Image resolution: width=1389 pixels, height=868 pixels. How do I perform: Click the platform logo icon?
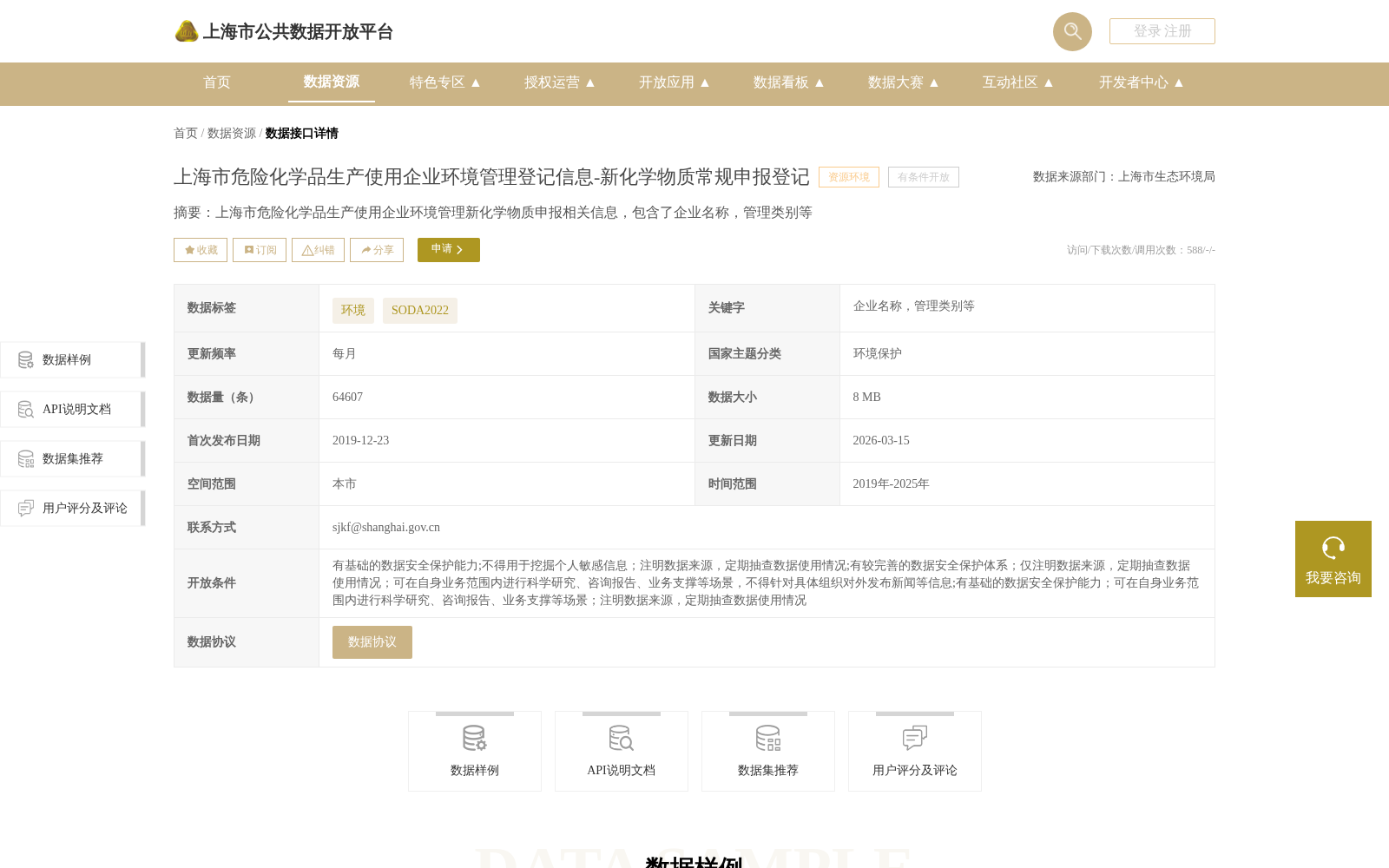[187, 32]
